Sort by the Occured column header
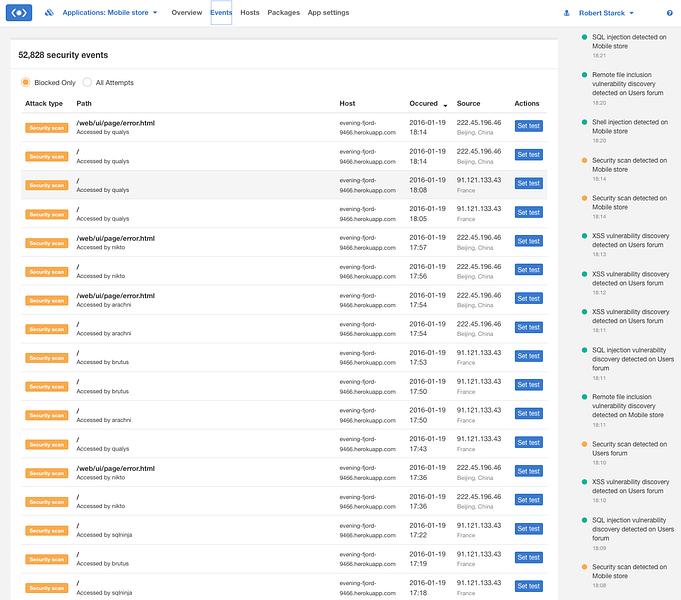 coord(423,103)
